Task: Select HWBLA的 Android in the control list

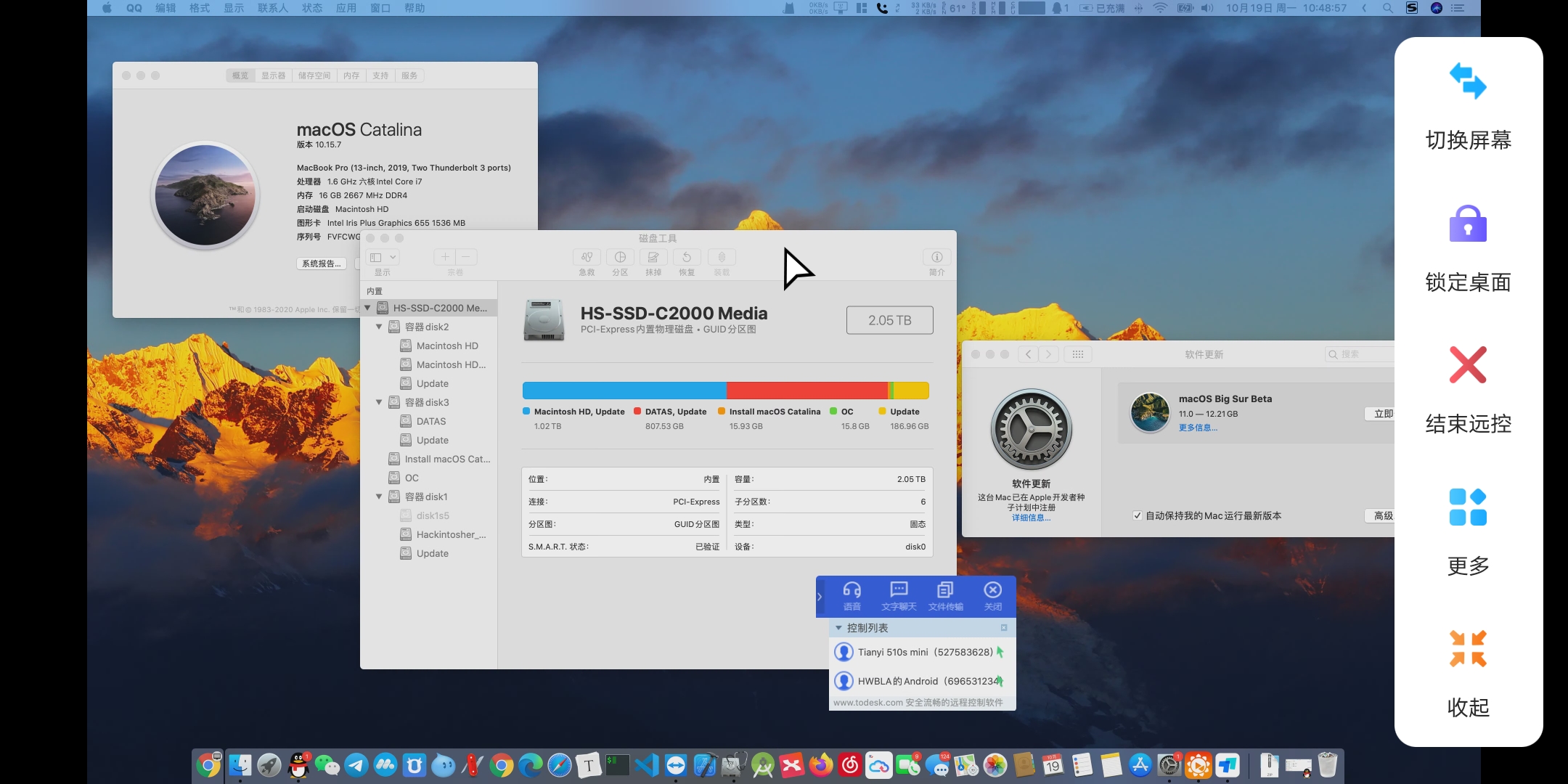Action: click(922, 681)
